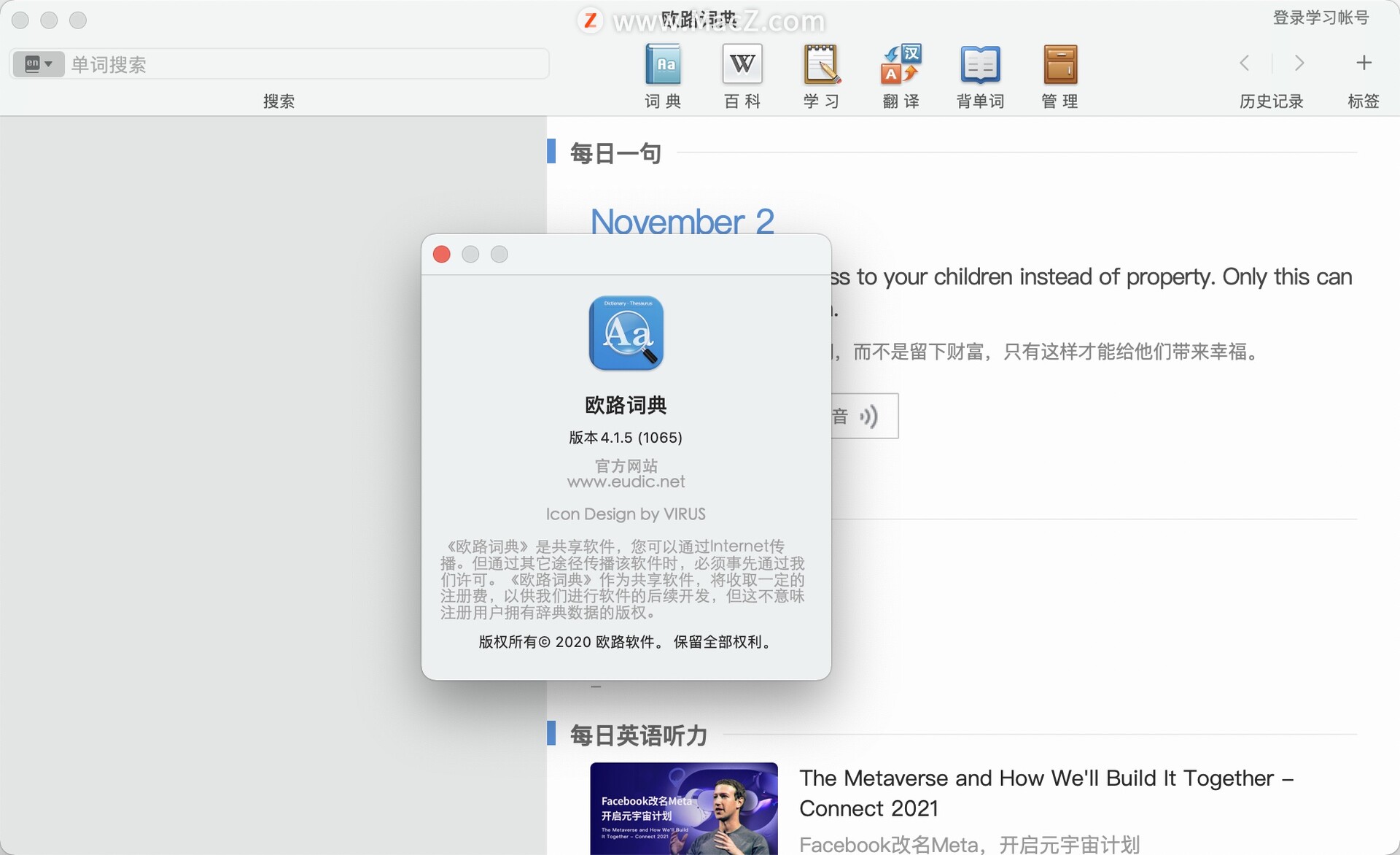Click the 版权所有 2020 copyright line
The width and height of the screenshot is (1400, 855).
(626, 642)
